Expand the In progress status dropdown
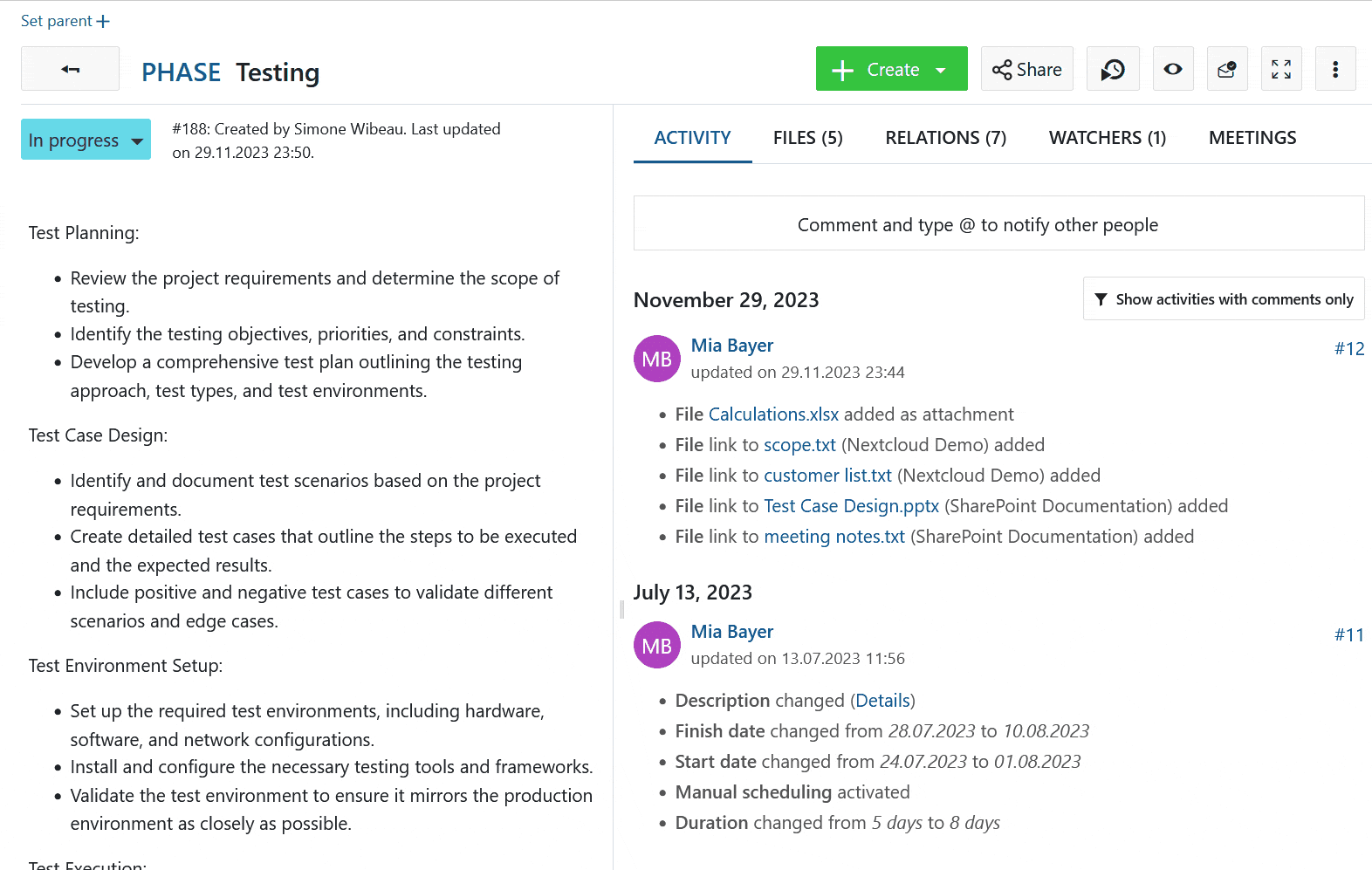 point(86,140)
